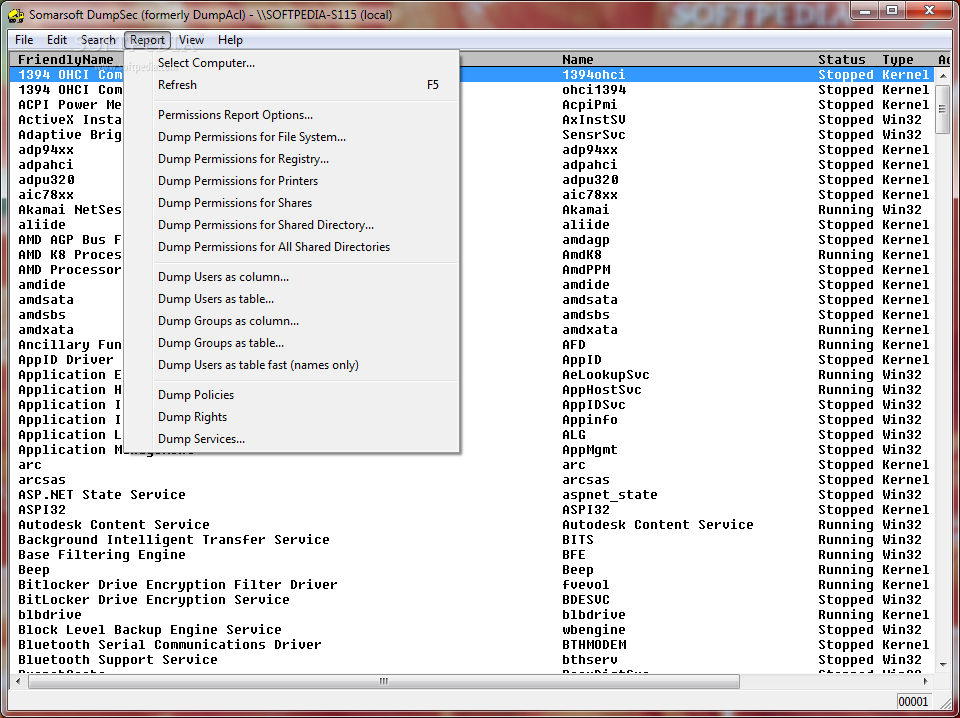Viewport: 960px width, 718px height.
Task: Open the Edit menu
Action: click(x=57, y=40)
